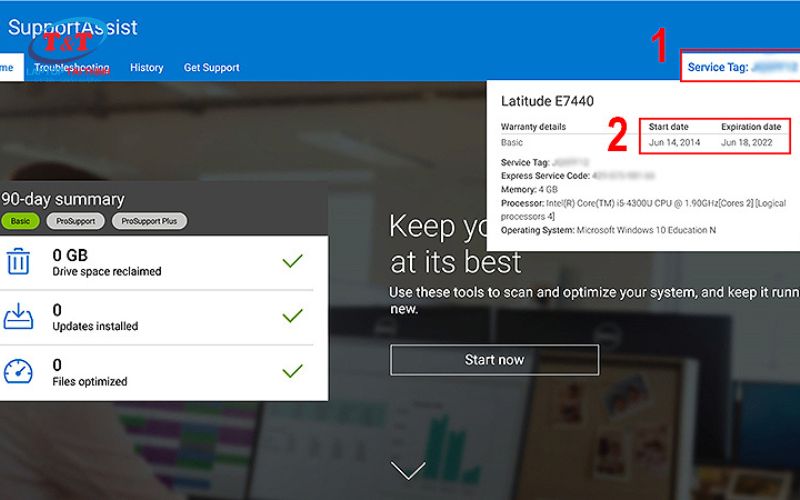Click the Express Service Code line

(x=578, y=176)
